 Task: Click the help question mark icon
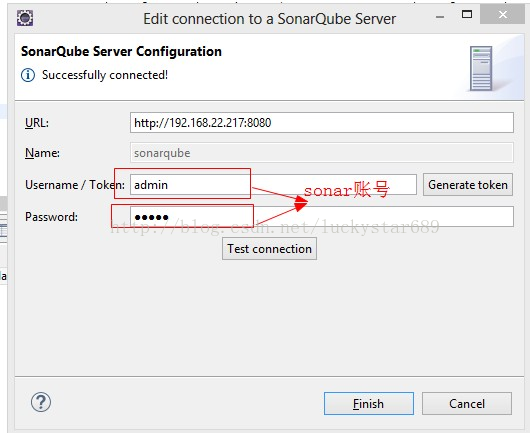point(41,402)
